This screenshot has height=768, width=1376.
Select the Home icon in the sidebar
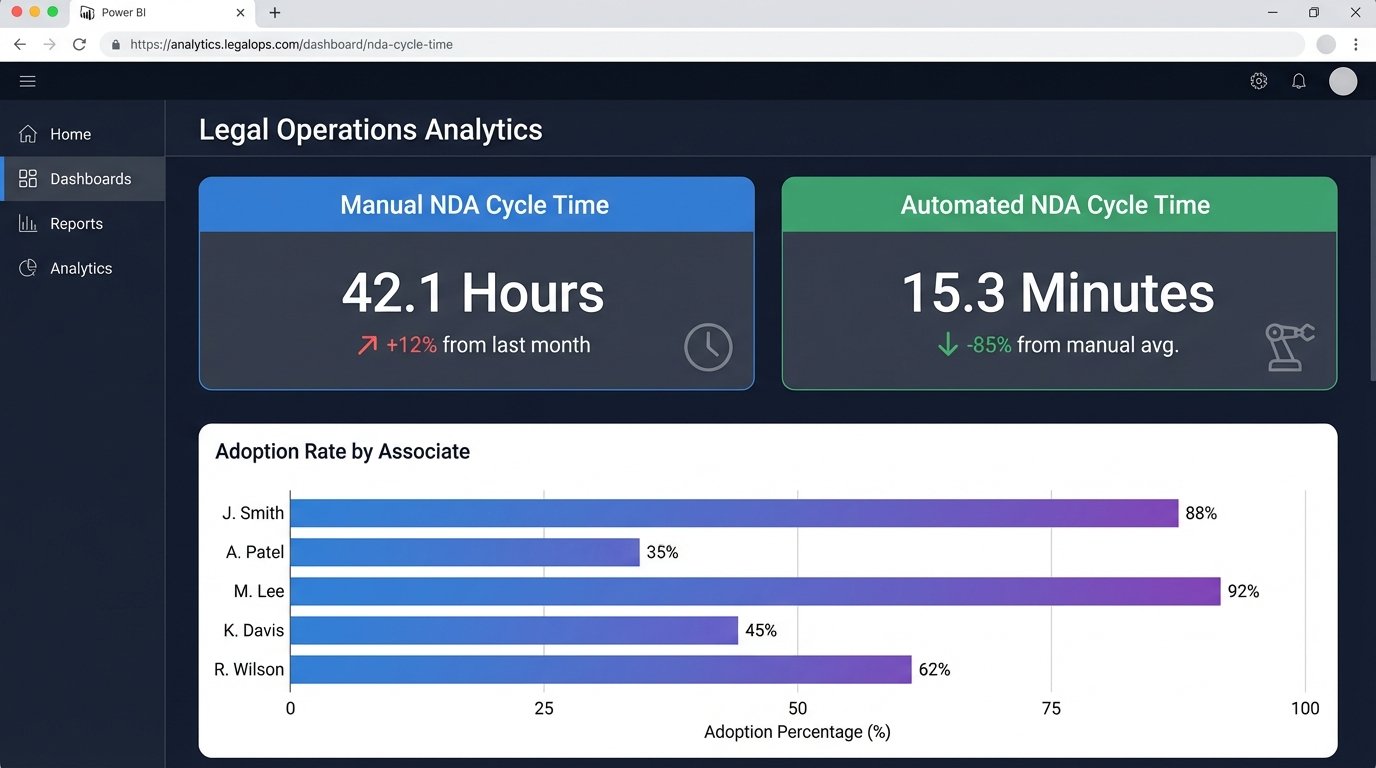26,133
